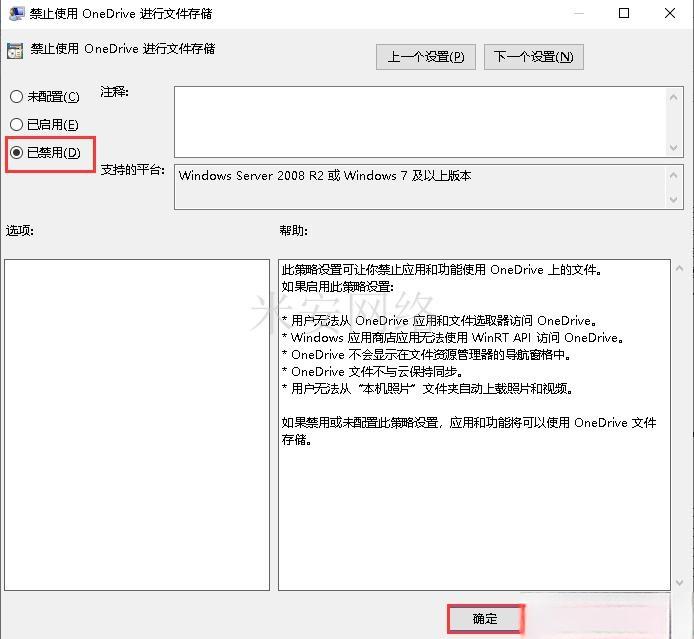The image size is (694, 639).
Task: Click the first help line 此策略设置可让你禁止应用
Action: click(442, 269)
